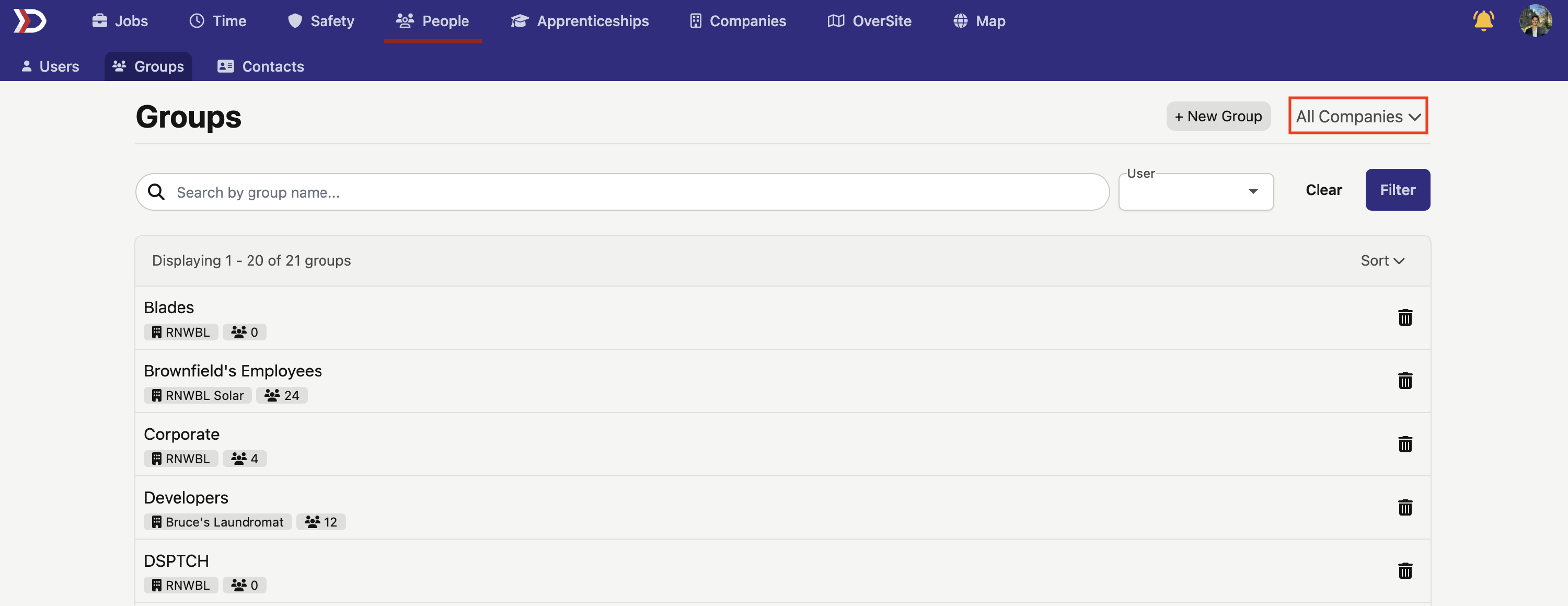Click the notification bell icon
1568x606 pixels.
[x=1483, y=21]
